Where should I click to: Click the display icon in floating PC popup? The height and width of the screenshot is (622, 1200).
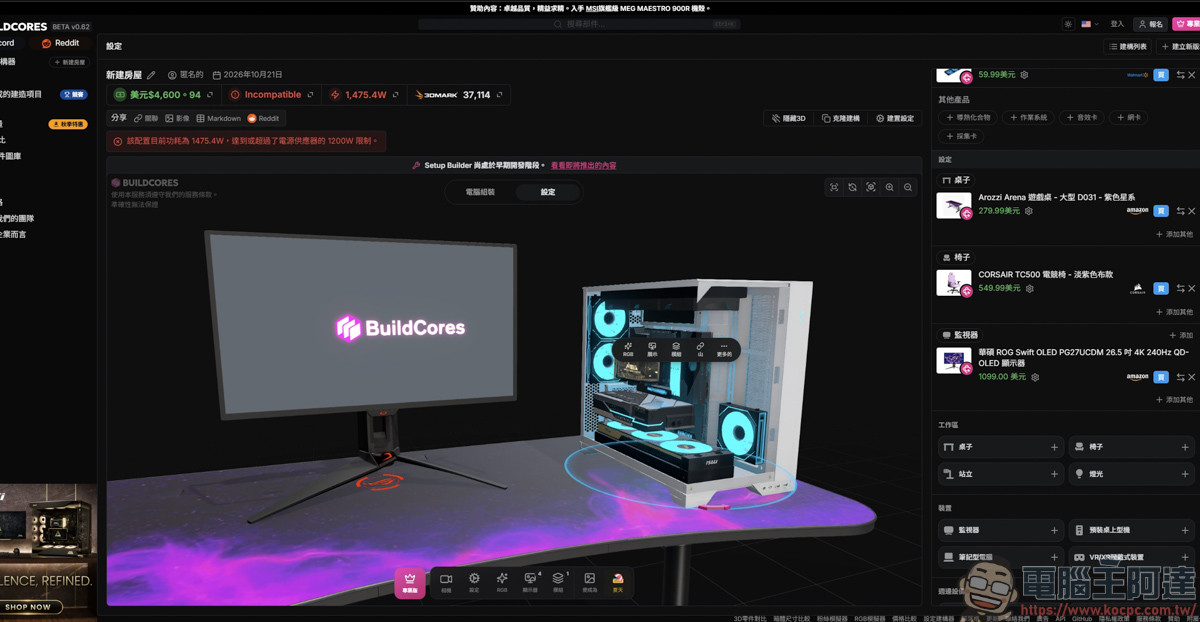pyautogui.click(x=652, y=349)
